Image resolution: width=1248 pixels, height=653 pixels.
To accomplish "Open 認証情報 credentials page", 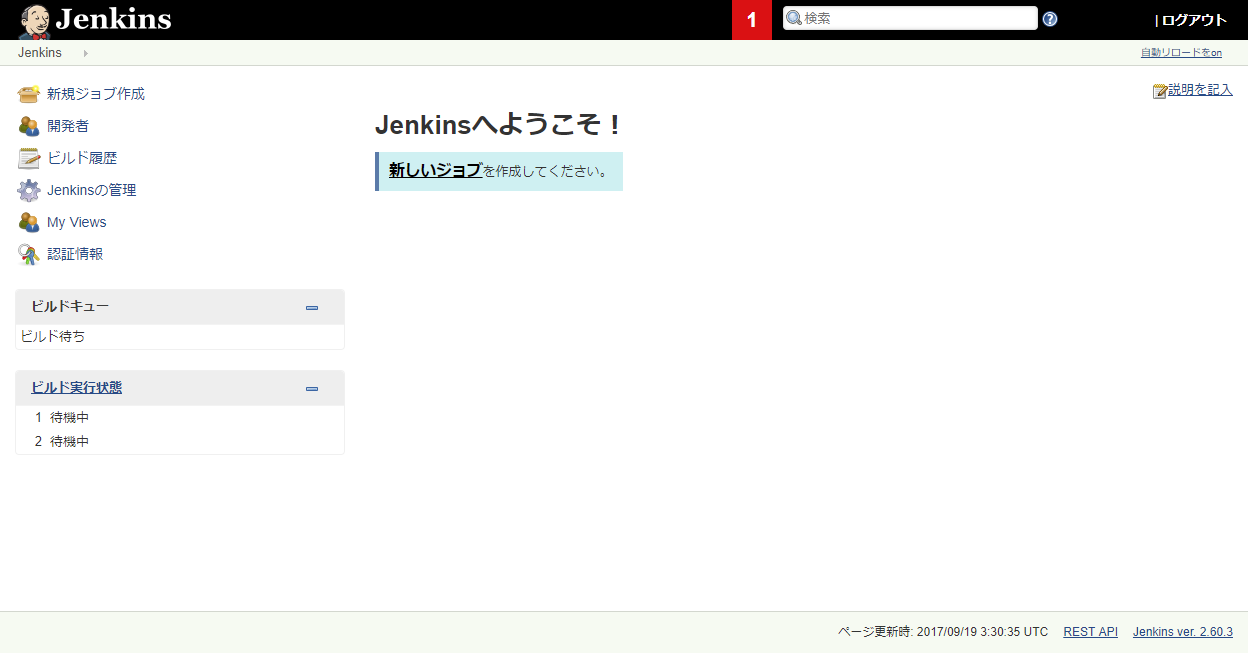I will (x=74, y=253).
